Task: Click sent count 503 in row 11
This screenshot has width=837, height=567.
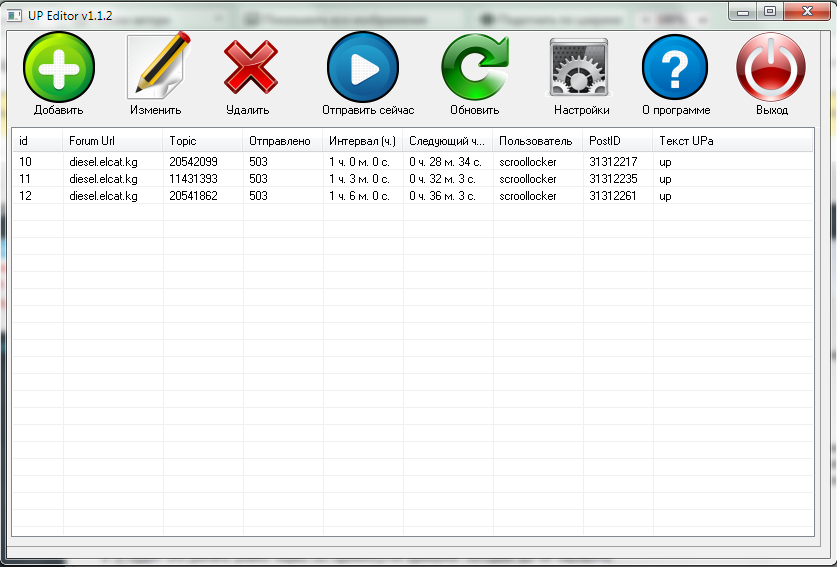Action: (258, 179)
